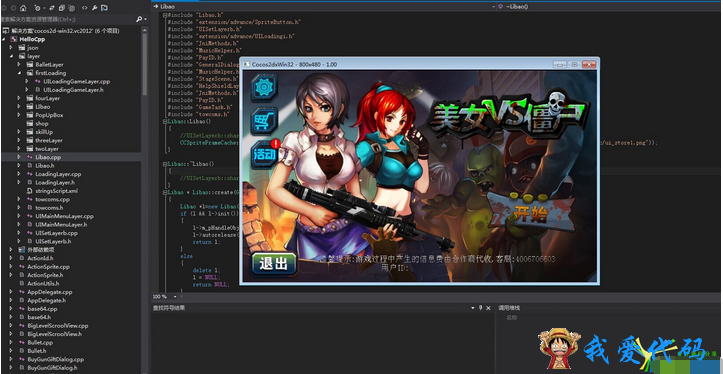
Task: Click the view code brackets toolbar icon
Action: coord(84,8)
